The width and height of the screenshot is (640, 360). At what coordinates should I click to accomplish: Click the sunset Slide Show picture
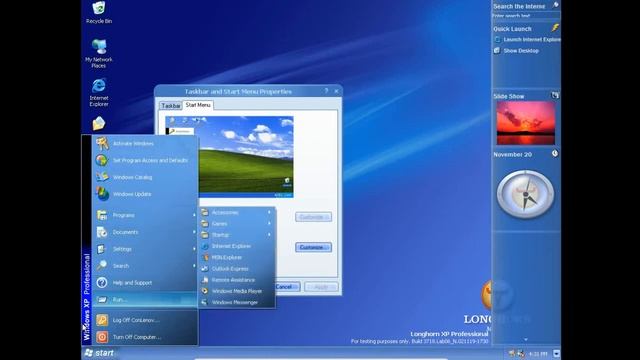(526, 123)
